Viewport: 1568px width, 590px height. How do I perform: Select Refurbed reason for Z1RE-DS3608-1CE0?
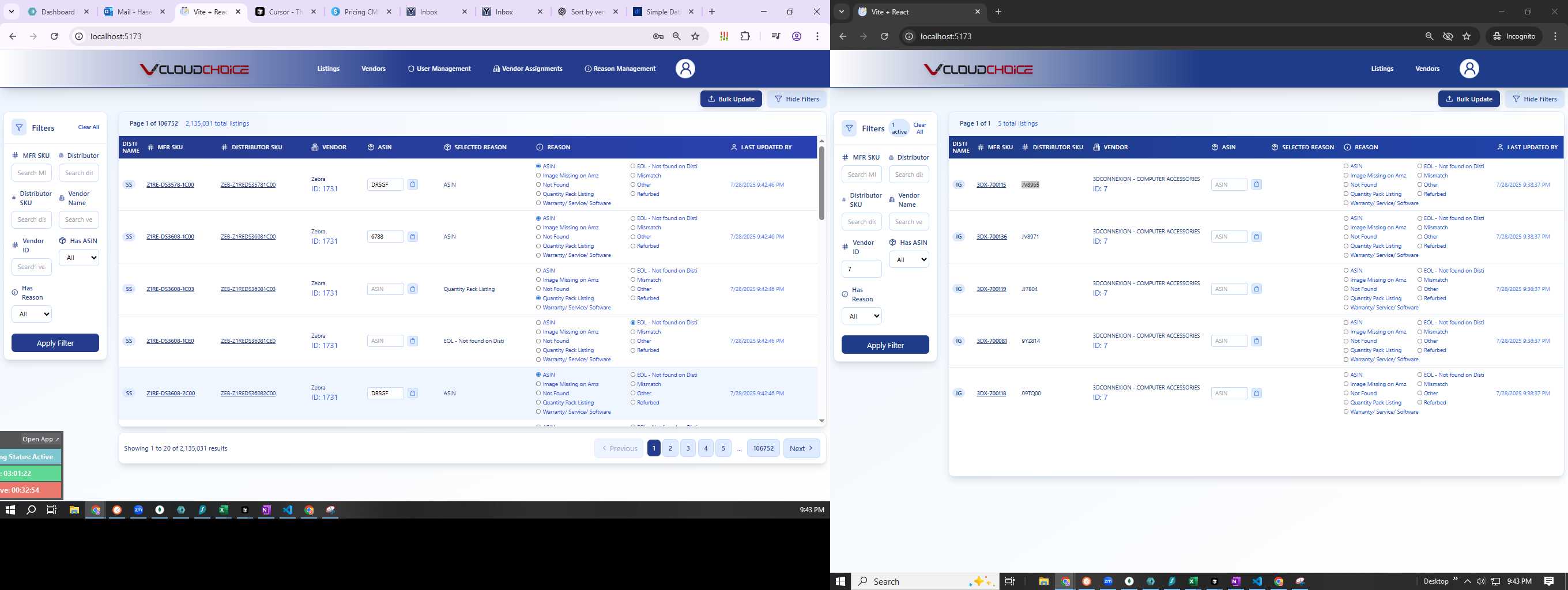pyautogui.click(x=633, y=350)
